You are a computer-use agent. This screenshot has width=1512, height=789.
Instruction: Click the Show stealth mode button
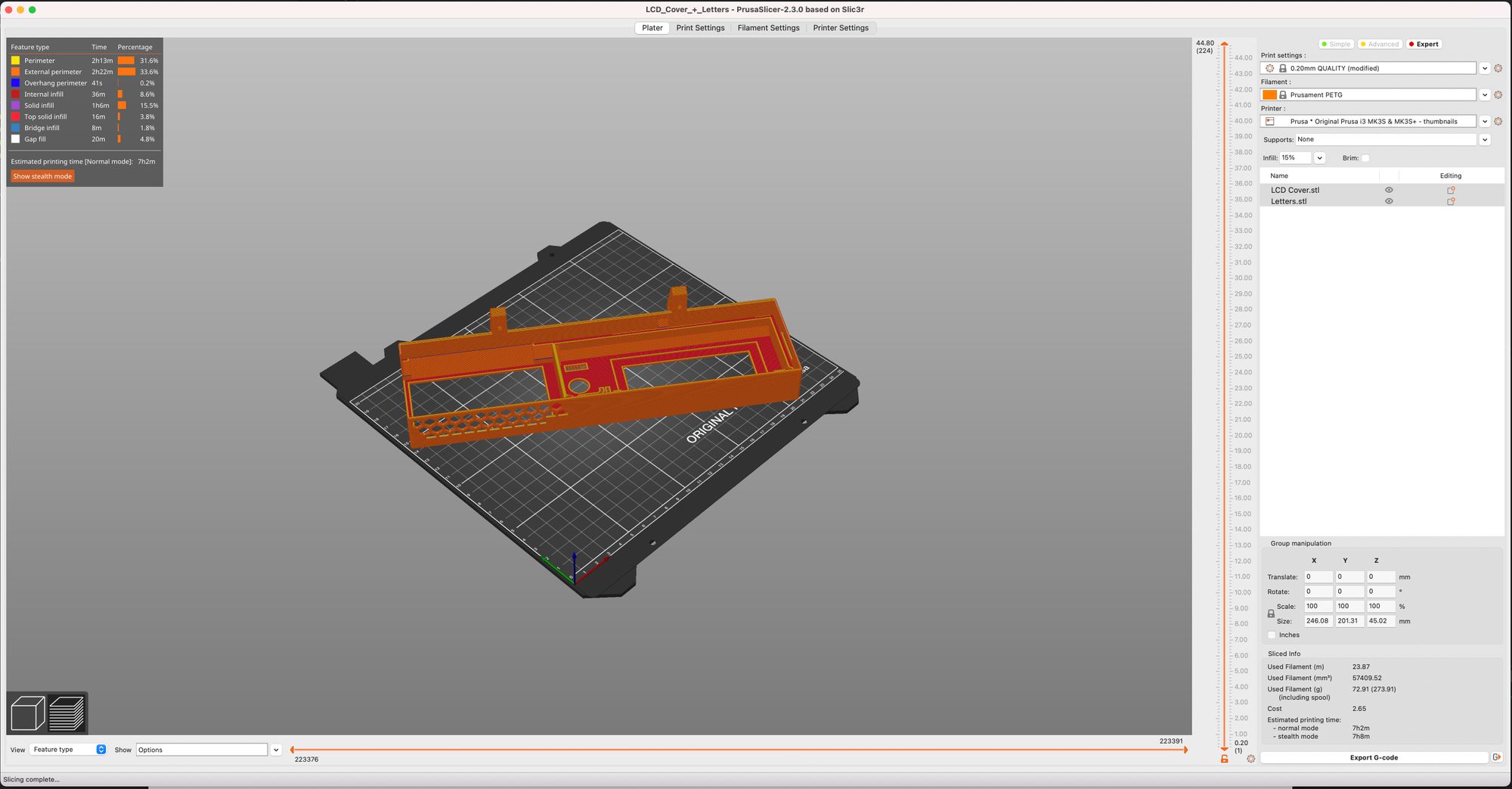(42, 176)
